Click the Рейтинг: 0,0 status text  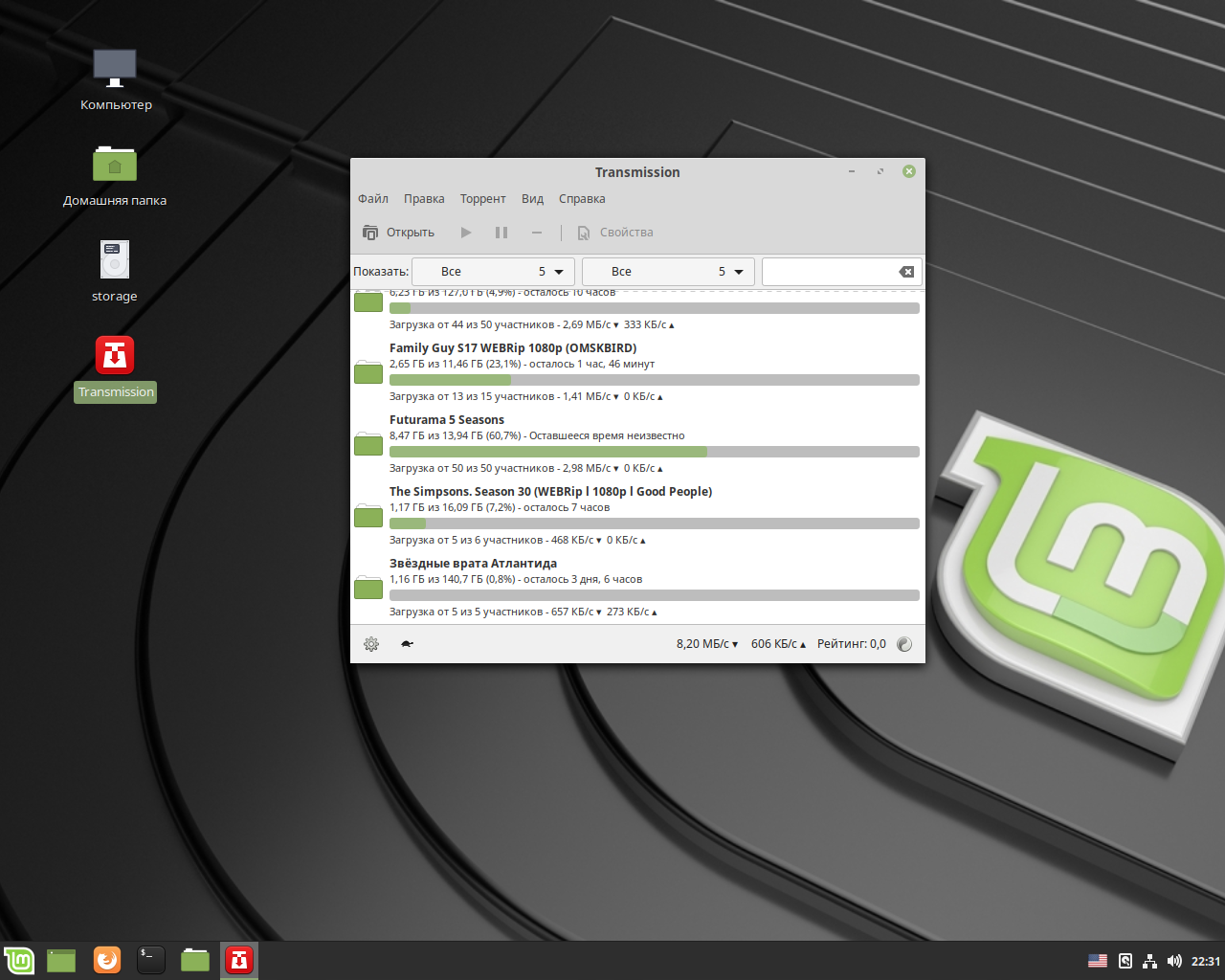852,644
